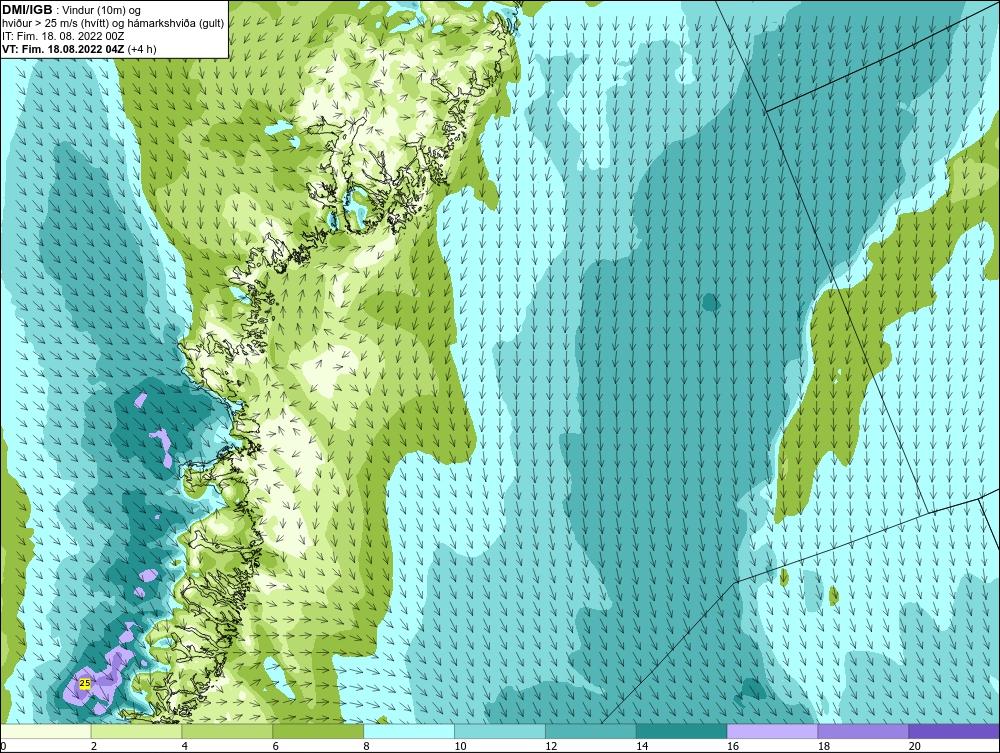Select the 4–6 m/s green legend swatch

pos(227,731)
